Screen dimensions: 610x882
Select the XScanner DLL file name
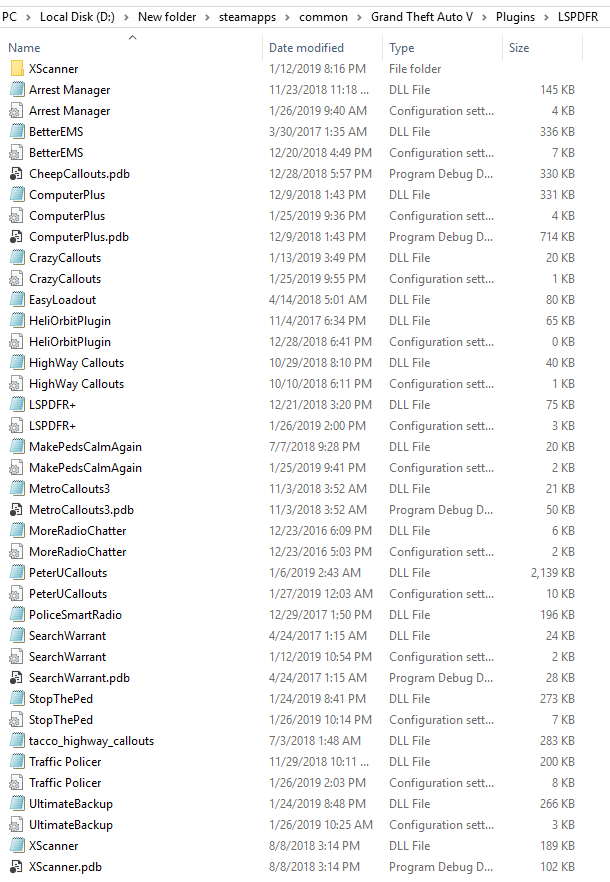(53, 845)
